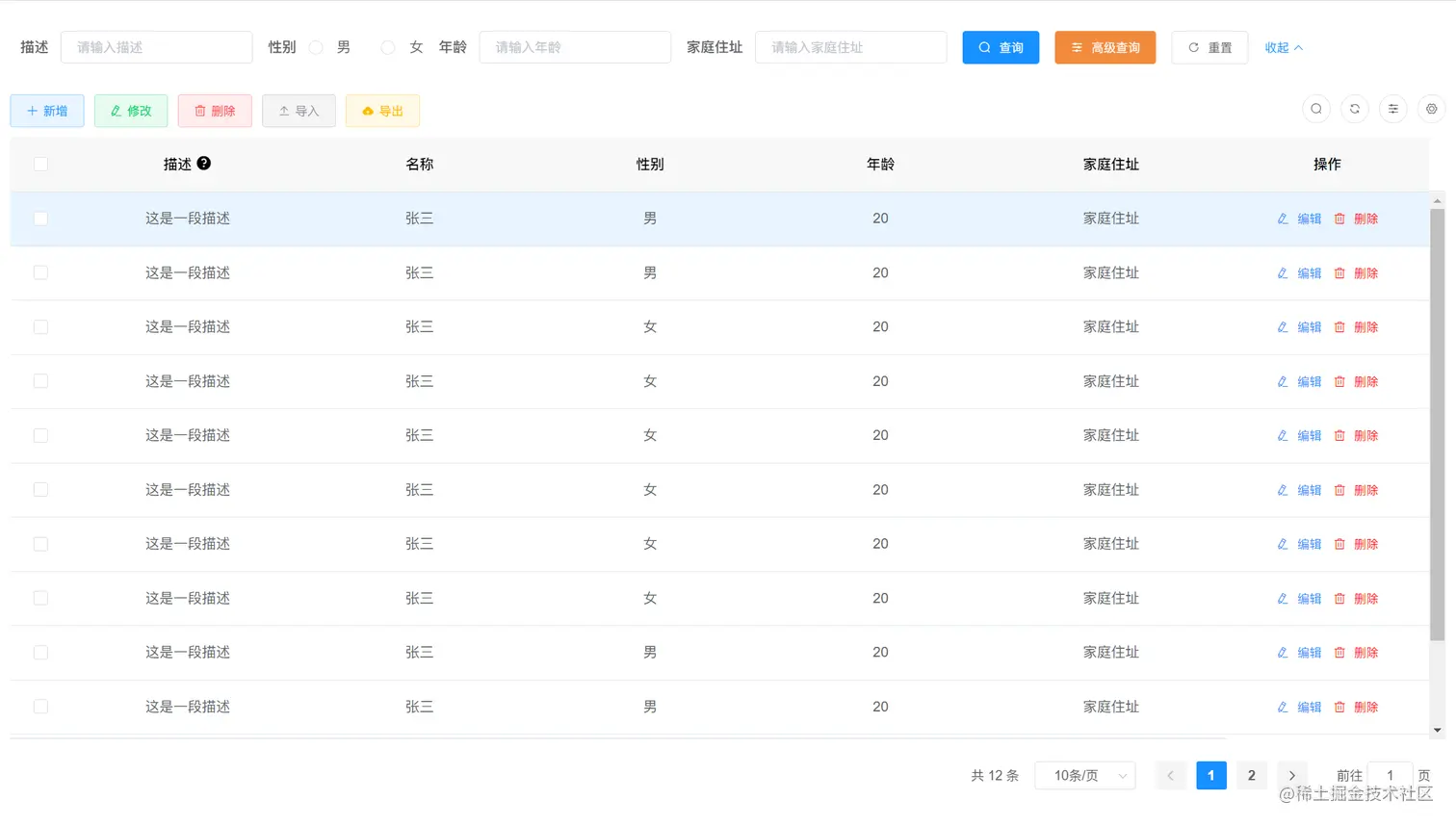Image resolution: width=1456 pixels, height=826 pixels.
Task: Click the red 删除 trash icon in the second row
Action: (x=1339, y=273)
